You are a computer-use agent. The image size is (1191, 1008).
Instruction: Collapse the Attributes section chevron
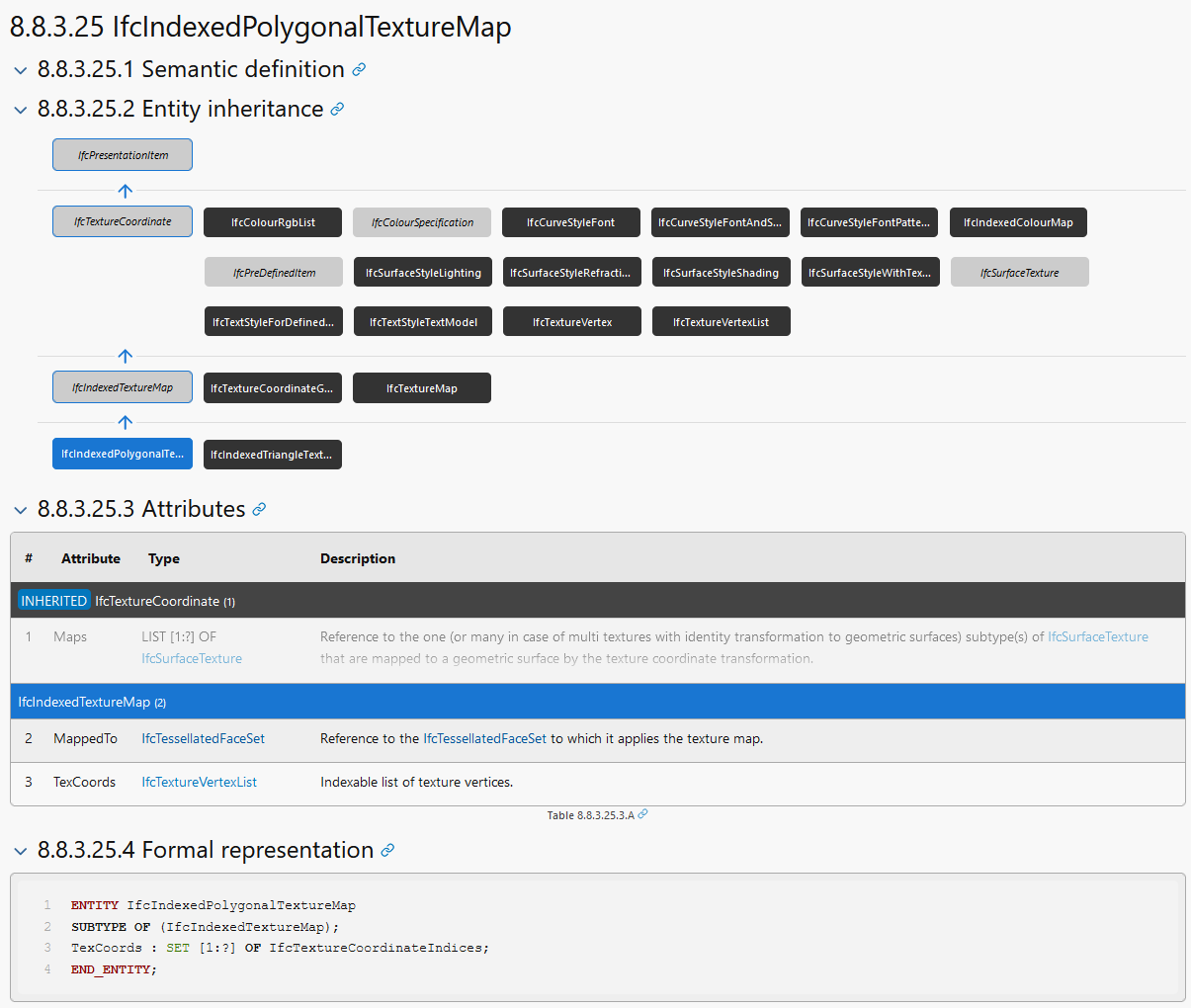pos(20,510)
